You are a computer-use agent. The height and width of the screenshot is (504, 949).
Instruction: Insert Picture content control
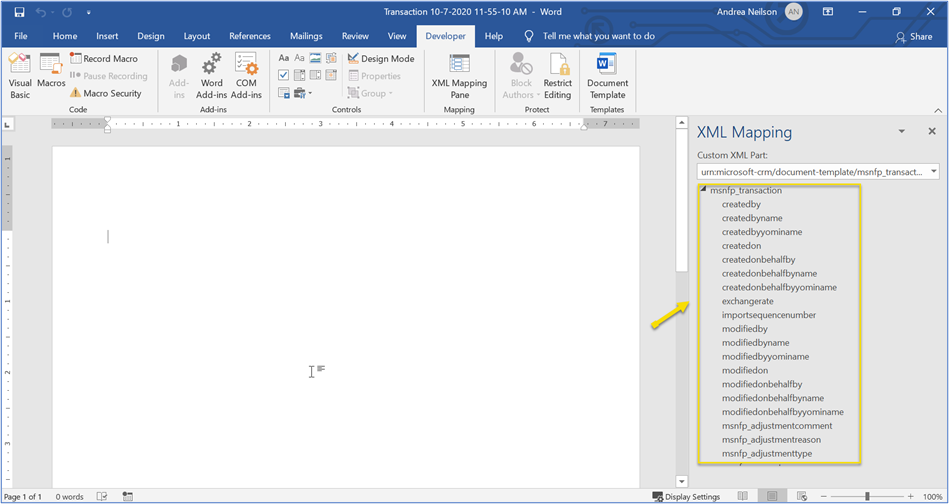click(315, 58)
